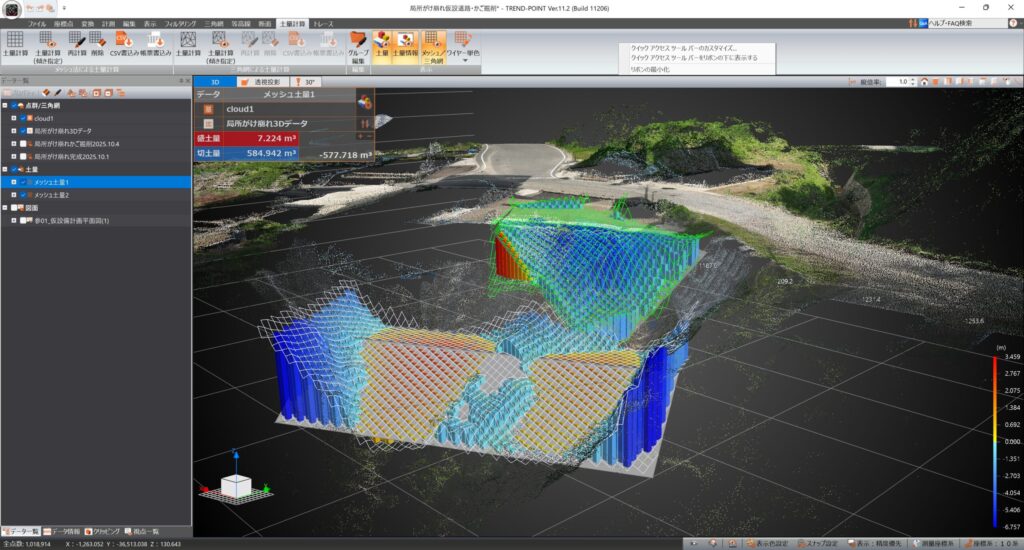Image resolution: width=1024 pixels, height=550 pixels.
Task: Click the 土量情報 display icon
Action: (x=406, y=41)
